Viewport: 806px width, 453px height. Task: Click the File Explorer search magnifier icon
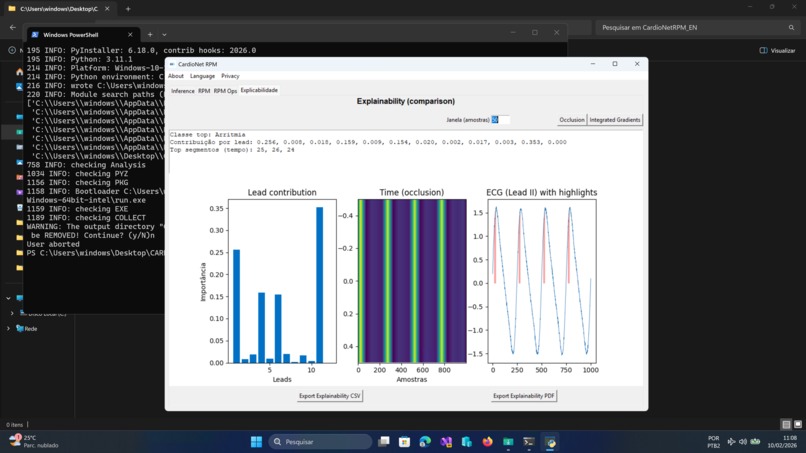[x=792, y=28]
